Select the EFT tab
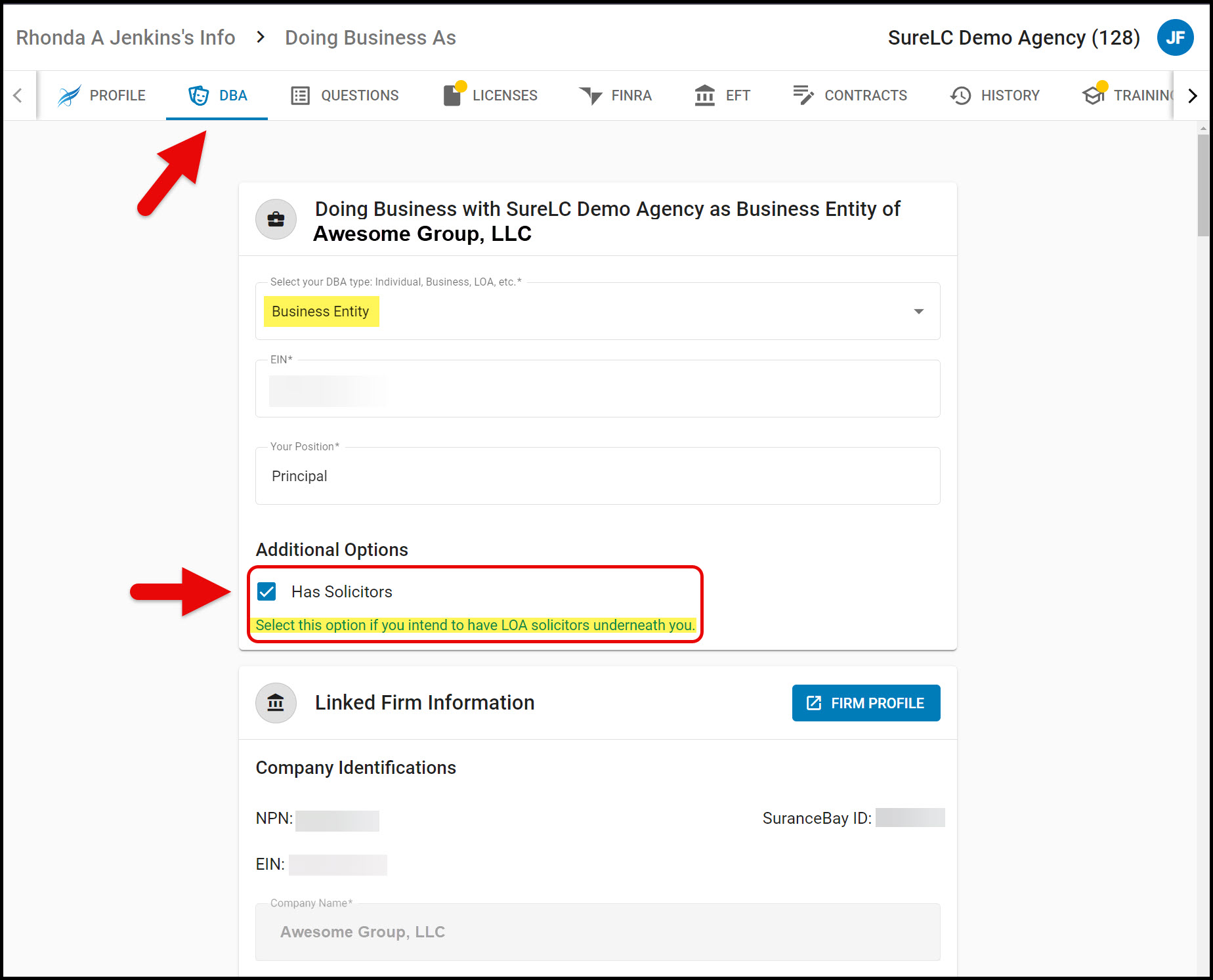 click(722, 96)
